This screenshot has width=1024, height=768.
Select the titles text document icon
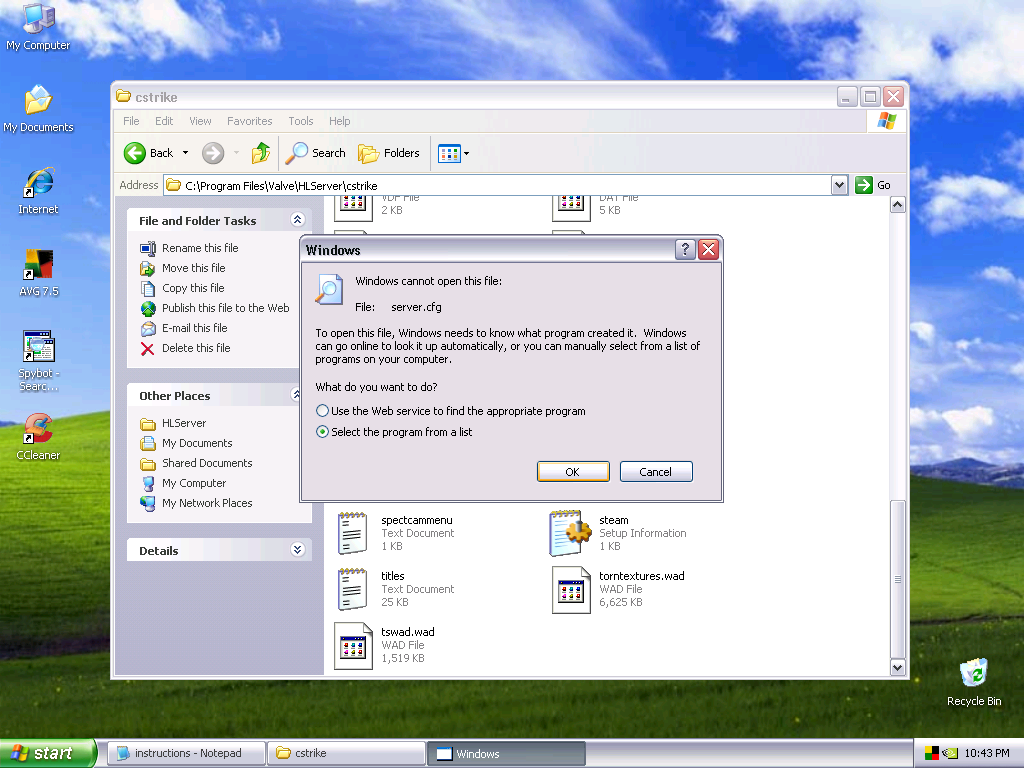(x=353, y=589)
